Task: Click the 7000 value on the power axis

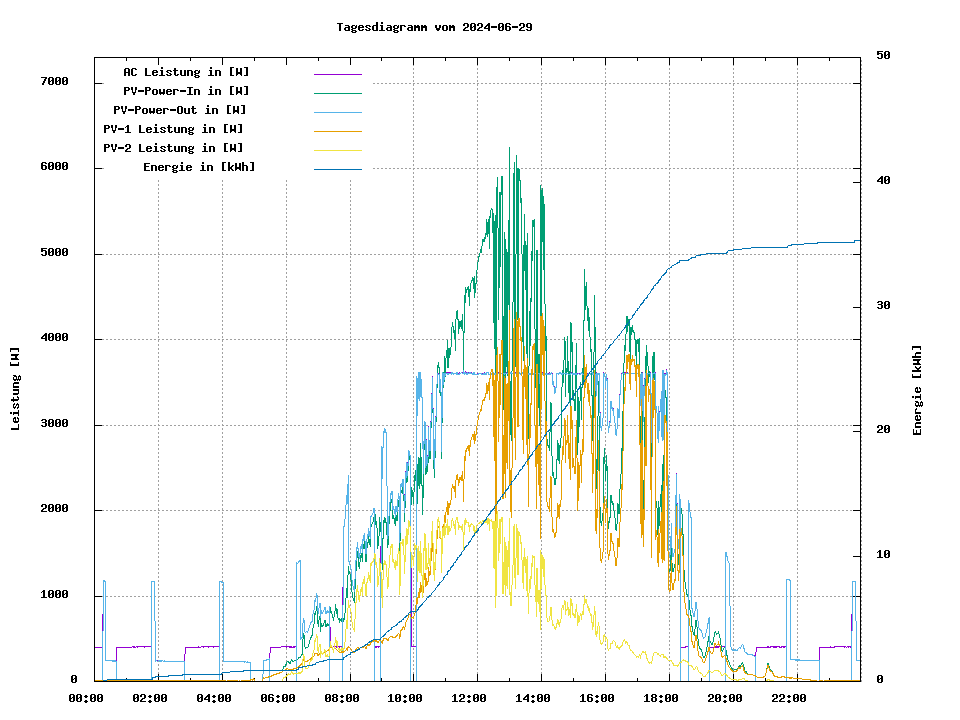Action: pyautogui.click(x=54, y=81)
